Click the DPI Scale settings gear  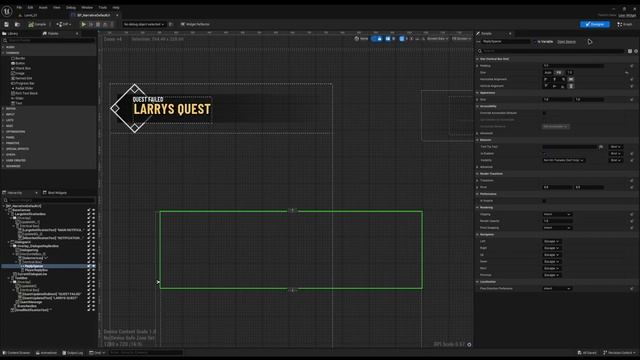point(469,344)
